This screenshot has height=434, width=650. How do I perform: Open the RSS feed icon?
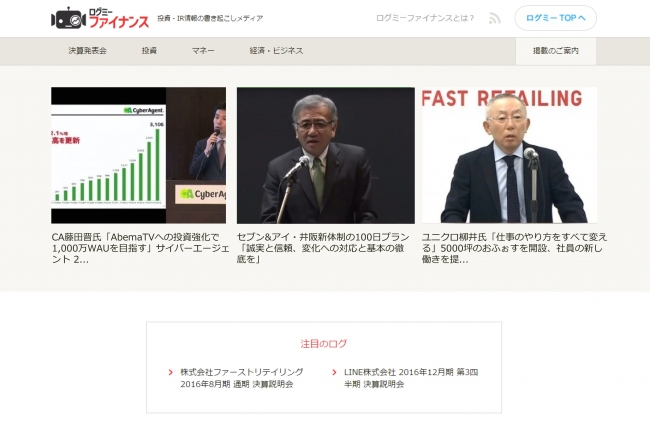coord(495,18)
